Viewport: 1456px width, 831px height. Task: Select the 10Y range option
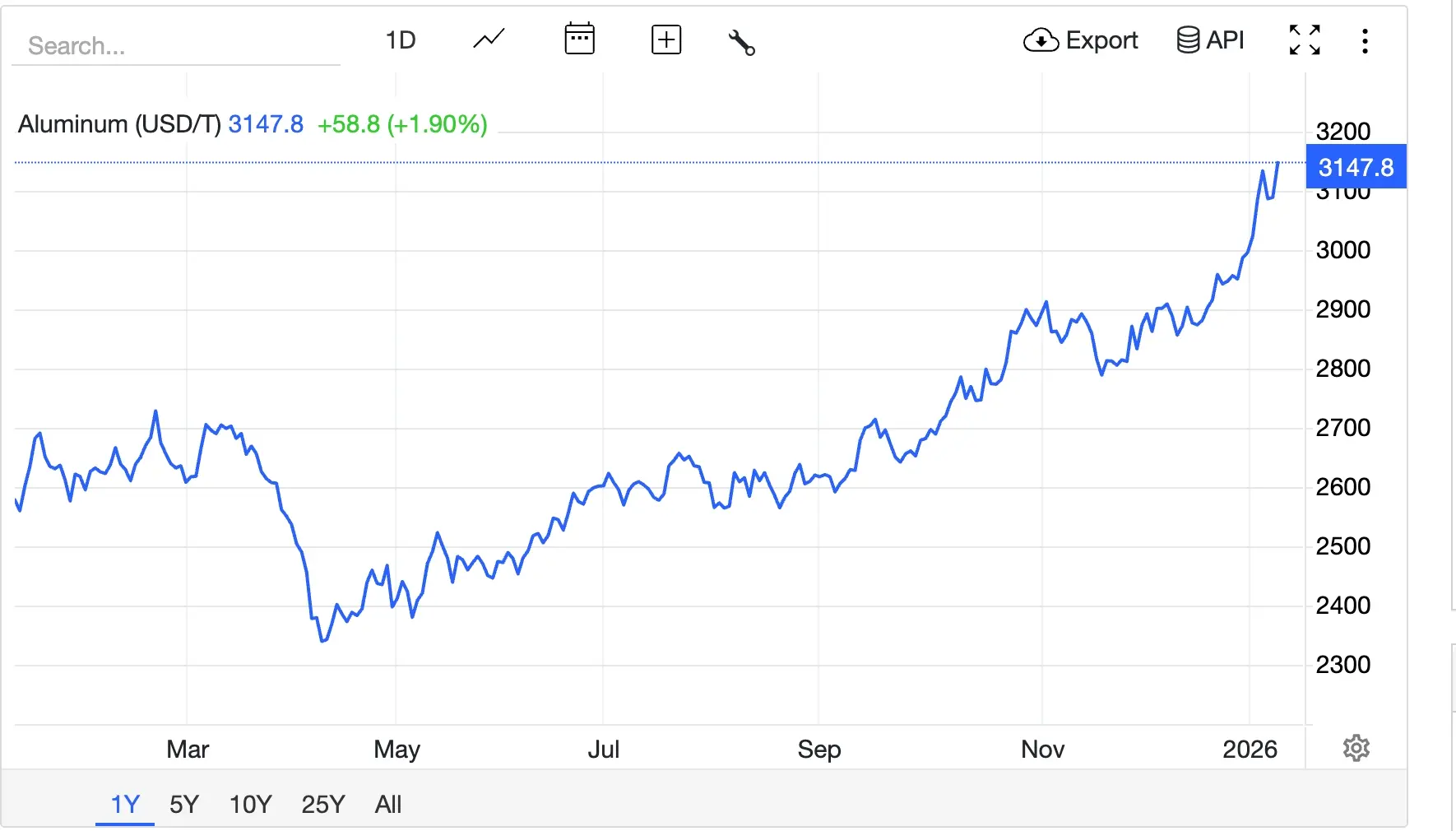tap(250, 805)
